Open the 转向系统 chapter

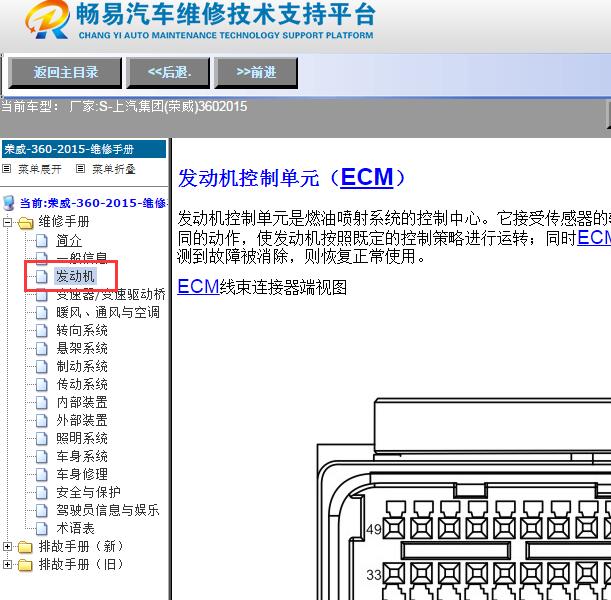(82, 330)
